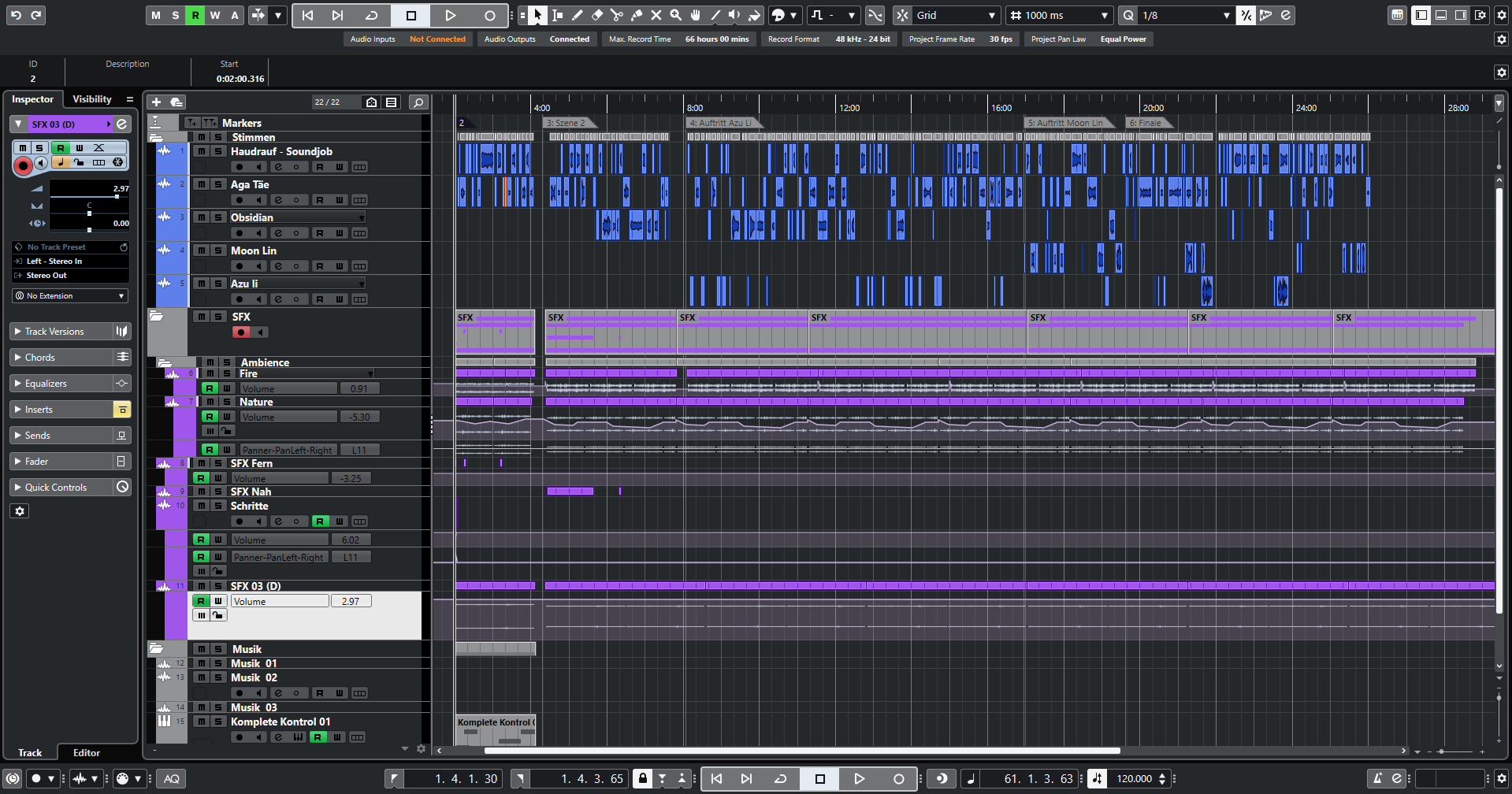Click the Cycle loop button in top transport
The height and width of the screenshot is (794, 1512).
coord(372,15)
